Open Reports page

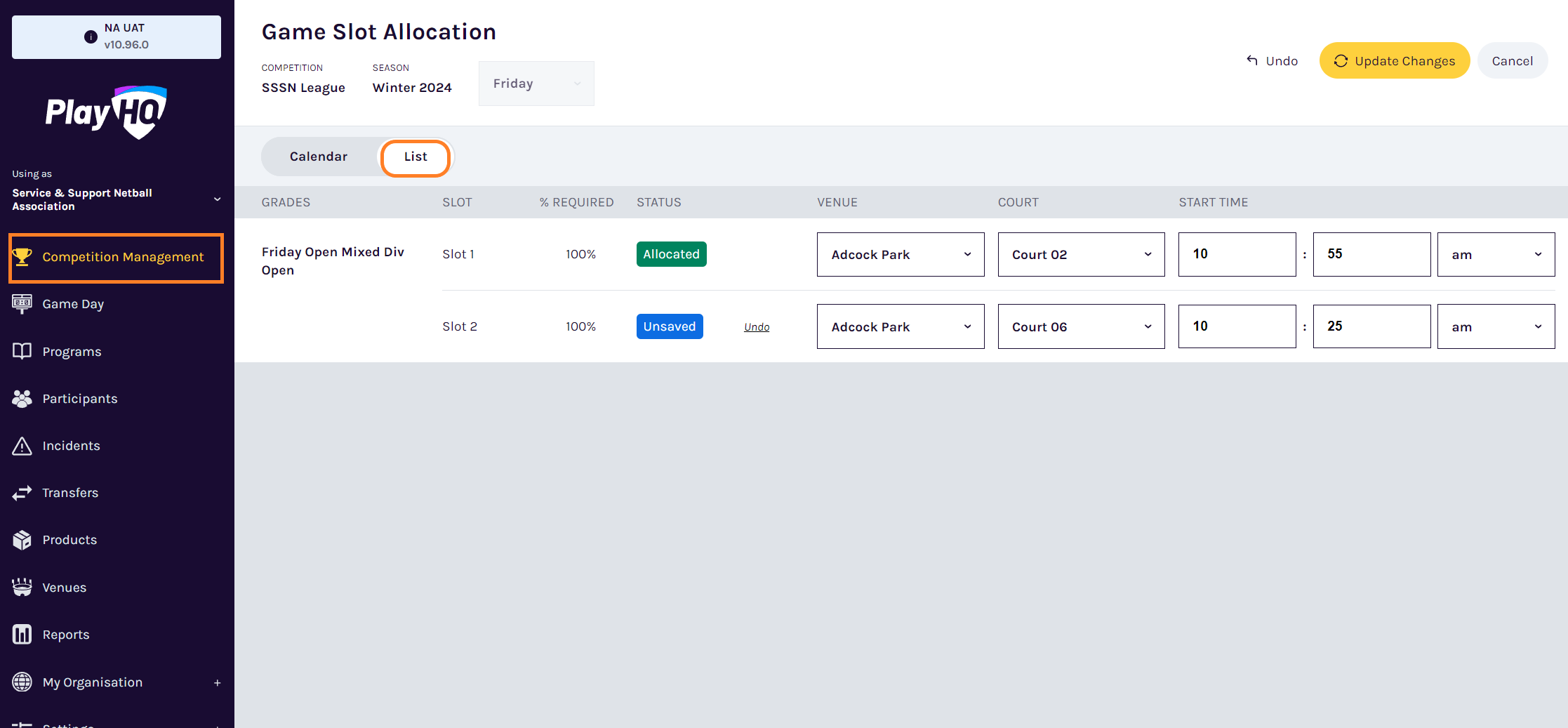66,635
